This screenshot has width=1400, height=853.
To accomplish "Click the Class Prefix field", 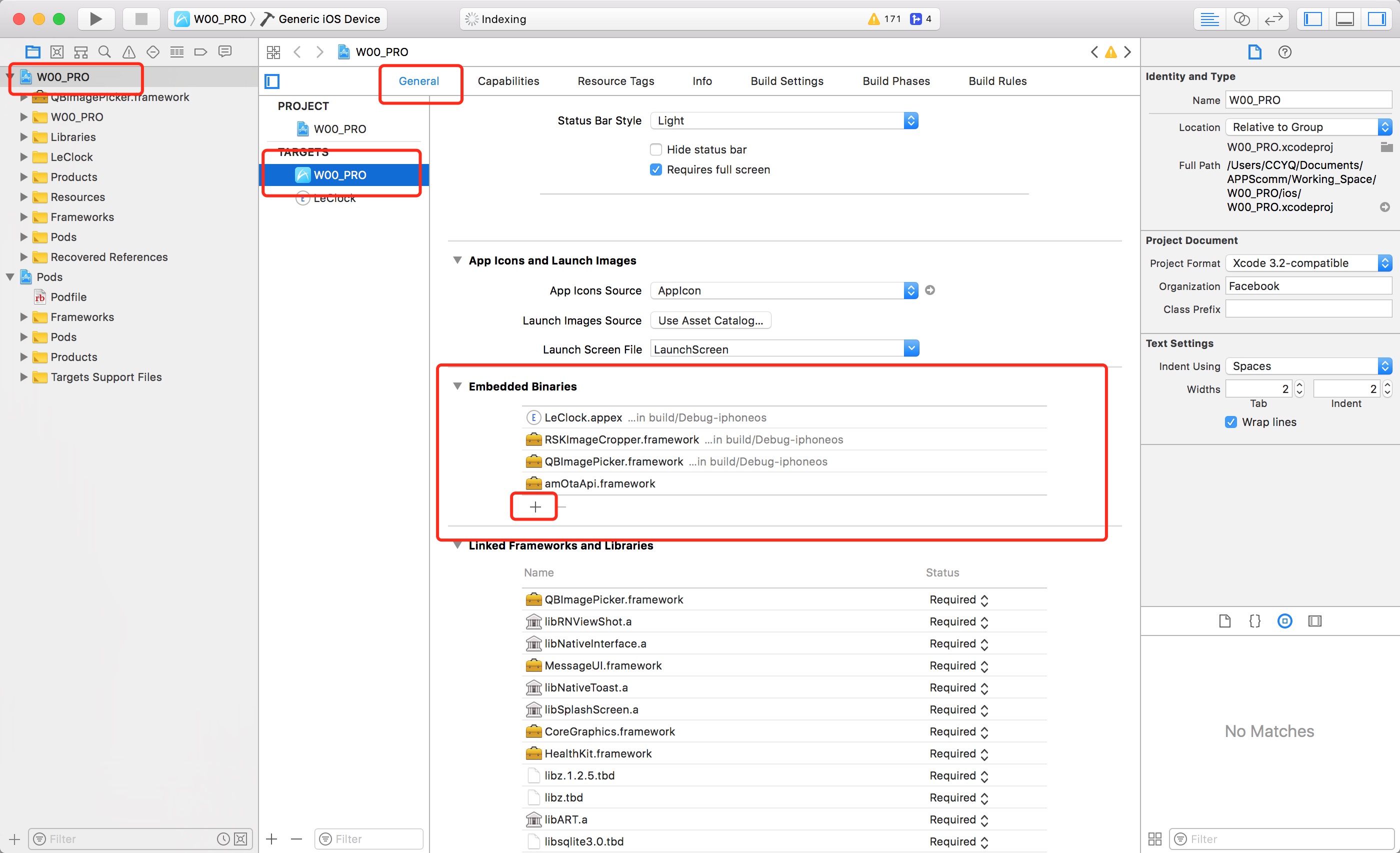I will tap(1308, 308).
